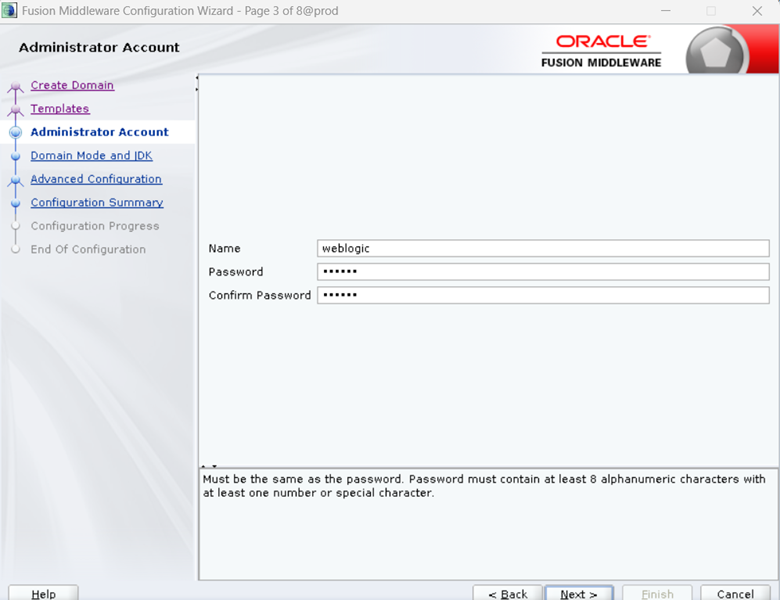Focus the Name field containing weblogic

[x=543, y=248]
